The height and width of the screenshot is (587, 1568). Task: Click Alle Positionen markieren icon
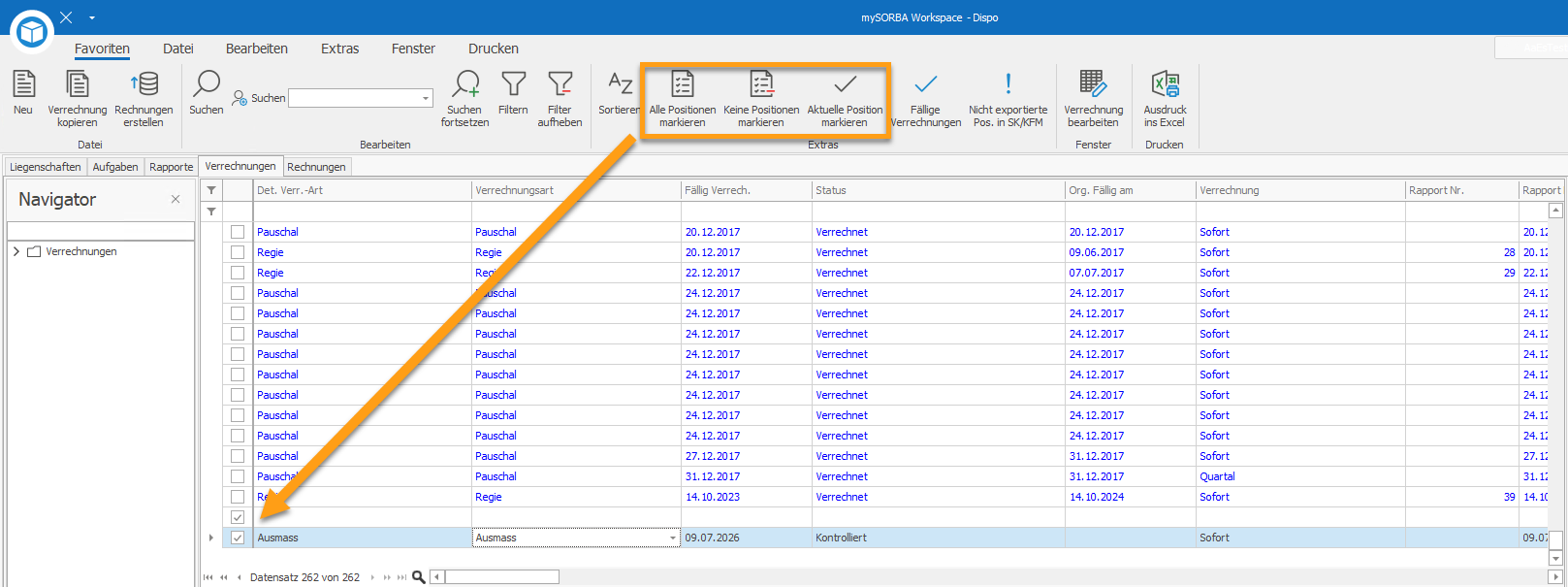(x=683, y=83)
